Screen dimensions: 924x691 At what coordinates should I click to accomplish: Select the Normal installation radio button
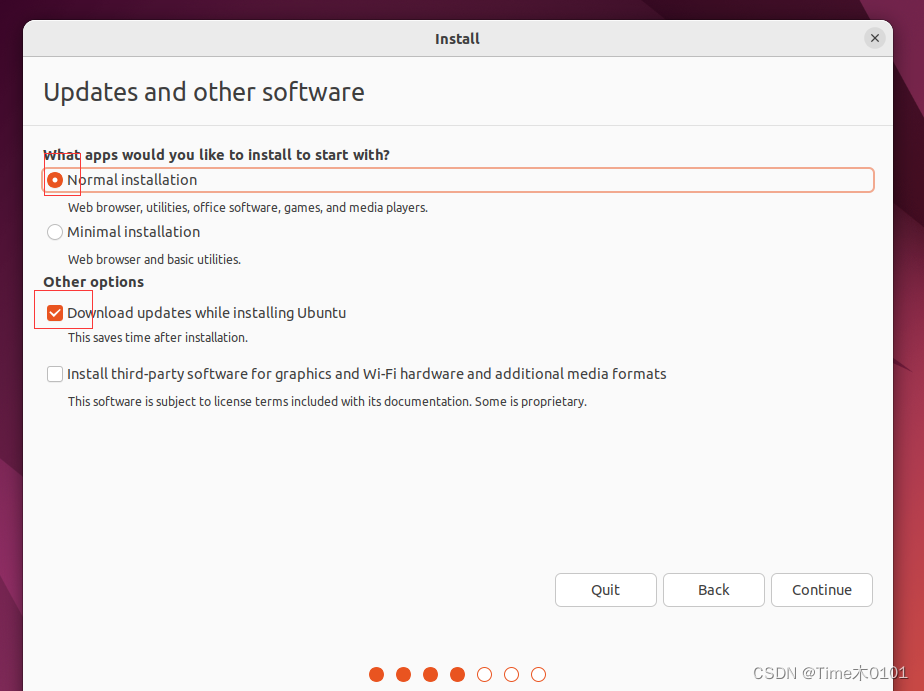(55, 180)
